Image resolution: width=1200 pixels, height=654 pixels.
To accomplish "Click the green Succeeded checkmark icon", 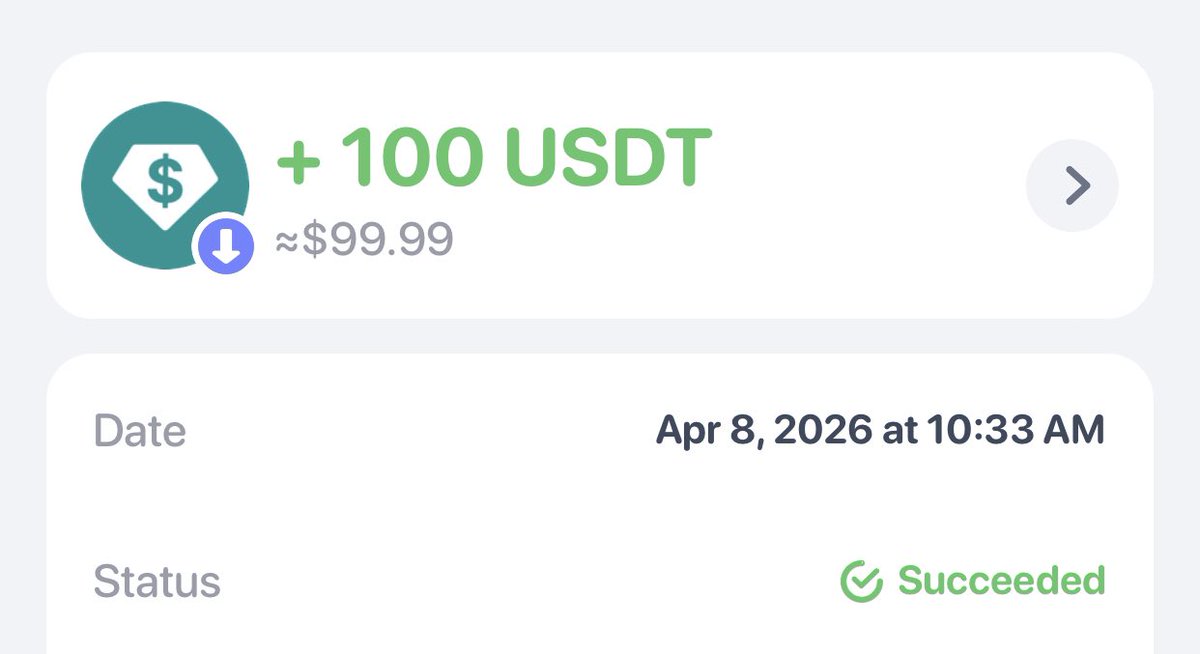I will coord(860,581).
